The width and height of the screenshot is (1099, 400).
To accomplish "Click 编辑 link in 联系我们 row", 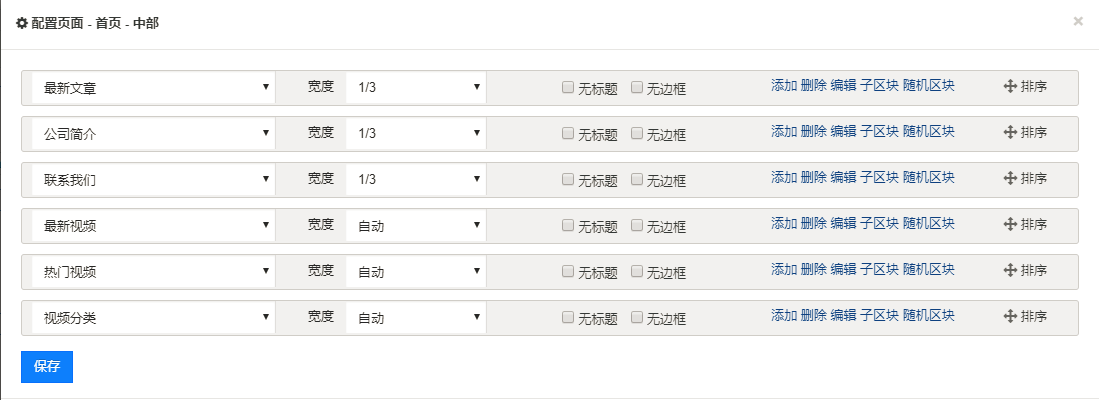I will (843, 177).
